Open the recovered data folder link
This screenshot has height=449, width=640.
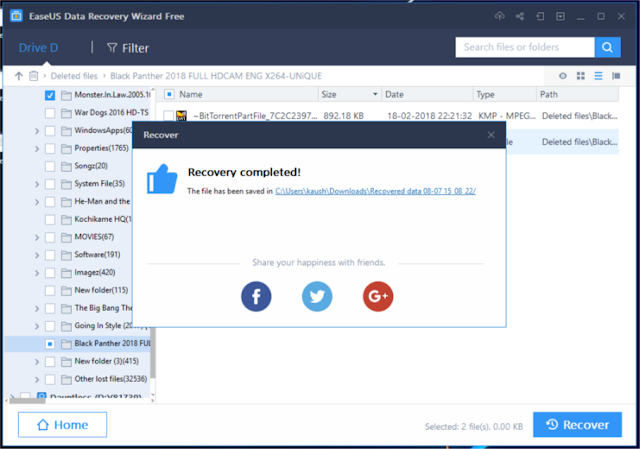[376, 191]
